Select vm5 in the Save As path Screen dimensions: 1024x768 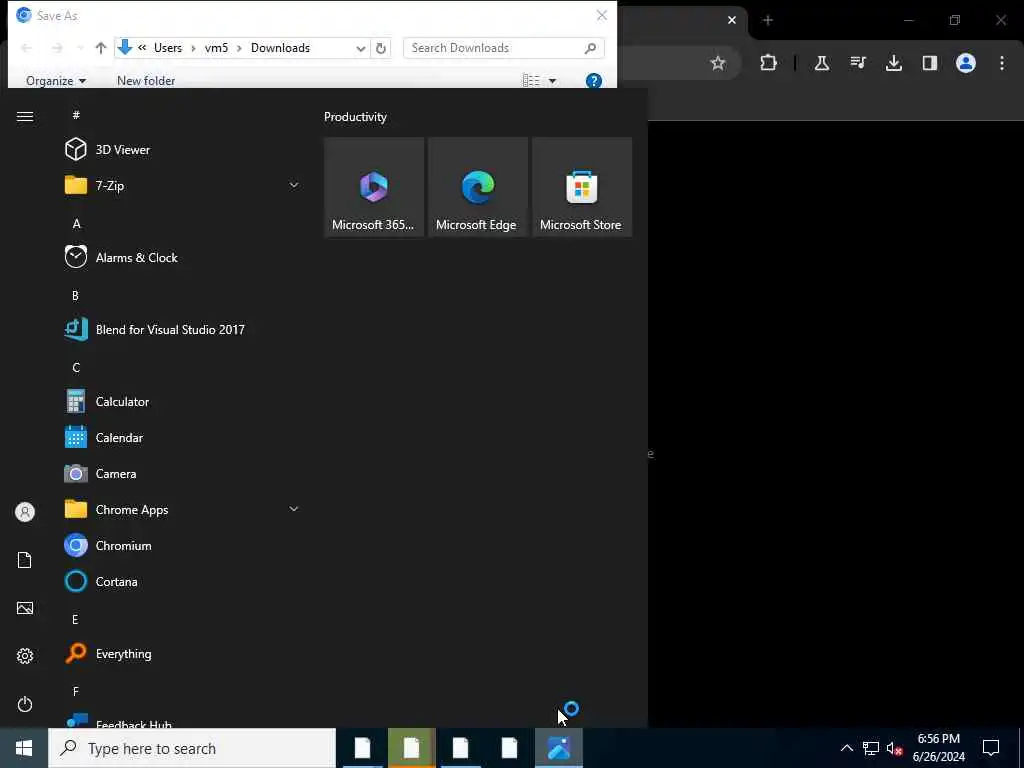(216, 48)
